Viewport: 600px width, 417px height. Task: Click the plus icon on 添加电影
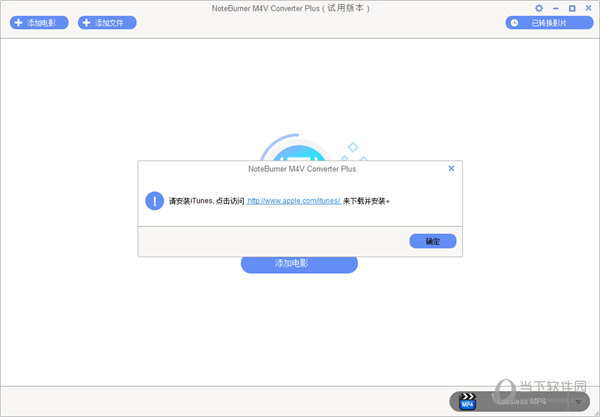pyautogui.click(x=18, y=23)
